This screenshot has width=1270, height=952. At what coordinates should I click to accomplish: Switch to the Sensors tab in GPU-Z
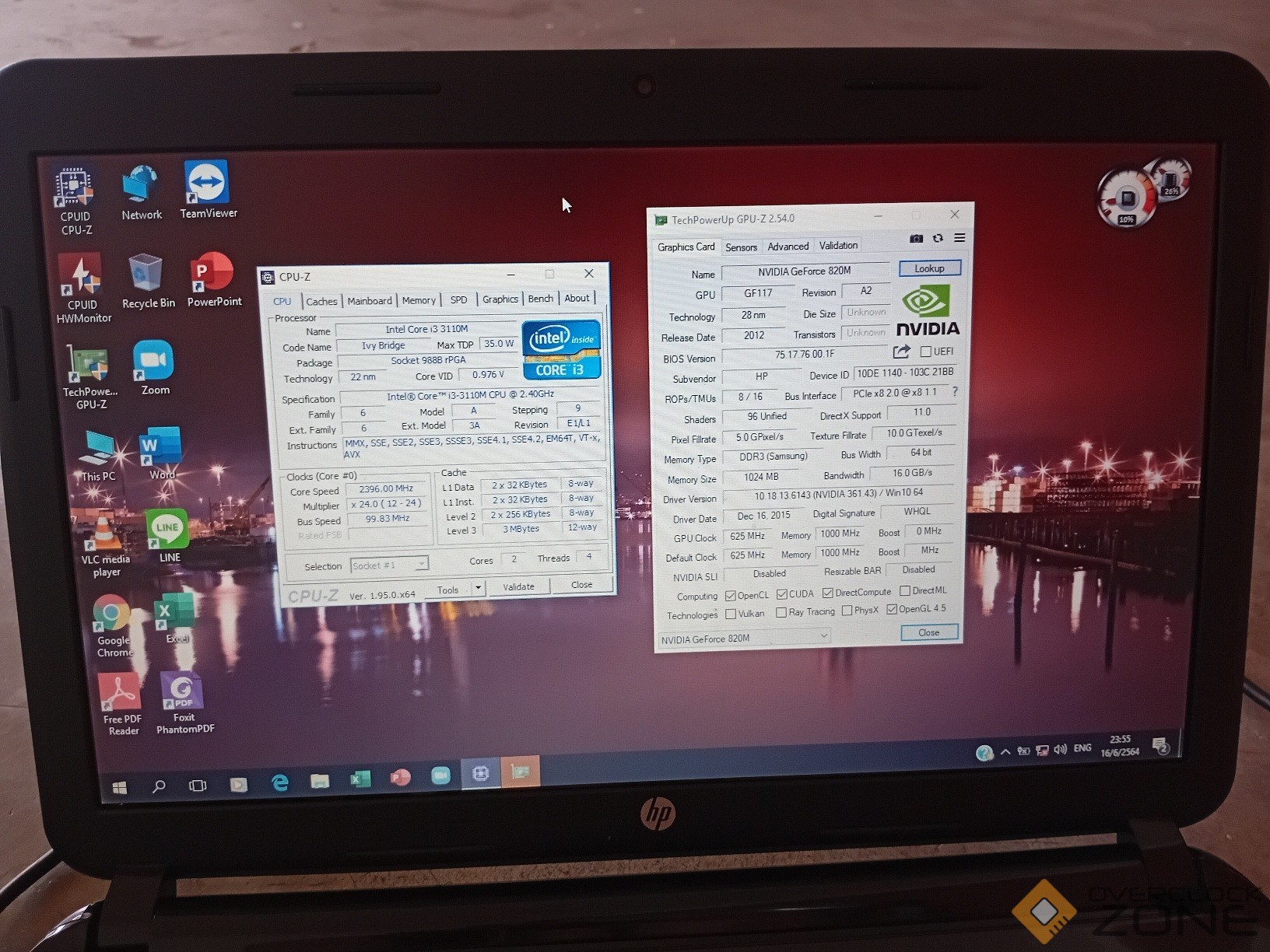pyautogui.click(x=741, y=247)
